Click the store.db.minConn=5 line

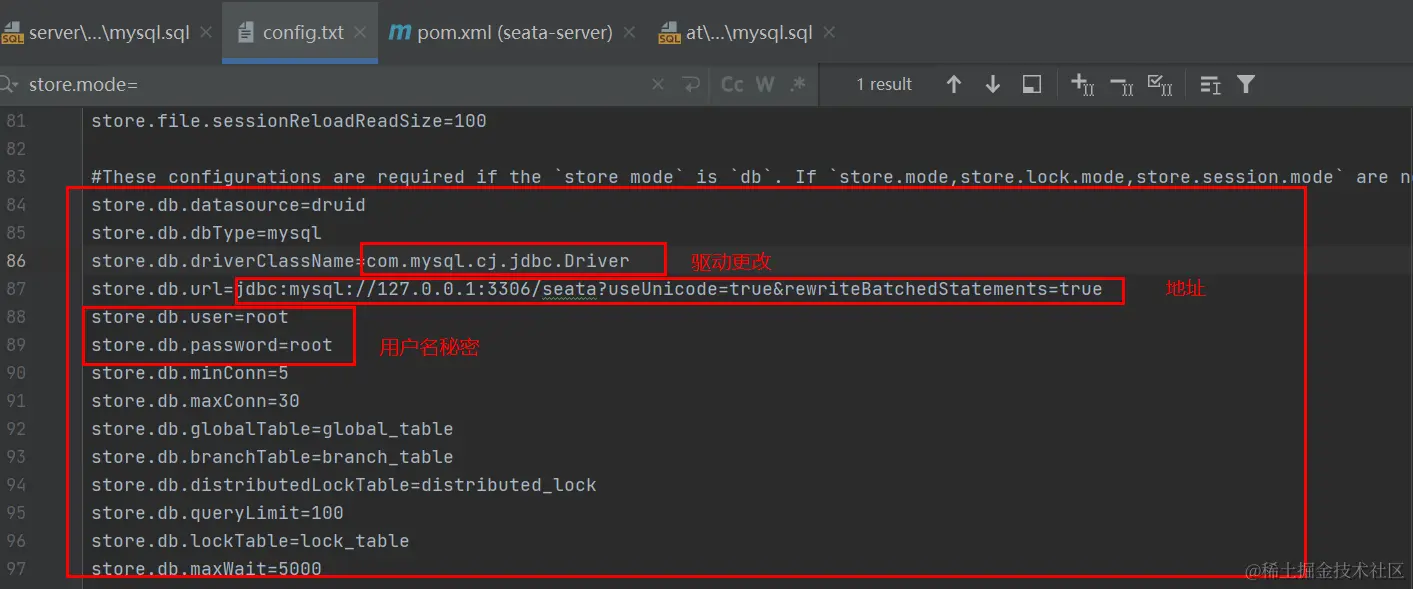(190, 373)
